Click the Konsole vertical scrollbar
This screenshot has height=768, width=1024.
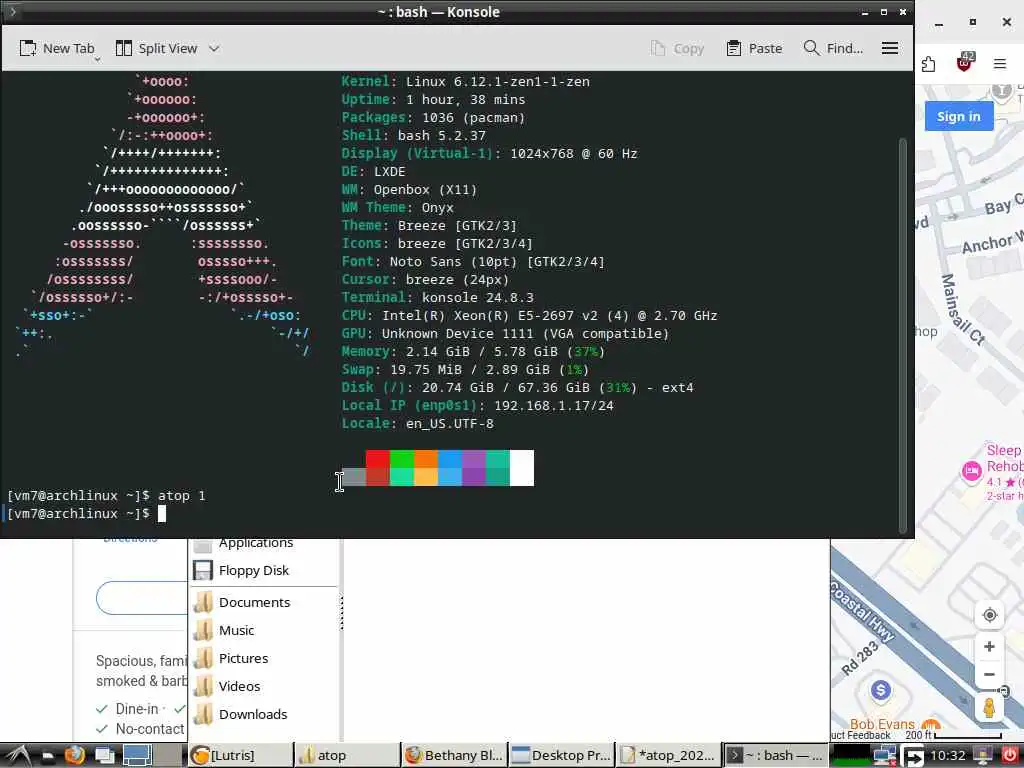click(x=903, y=334)
